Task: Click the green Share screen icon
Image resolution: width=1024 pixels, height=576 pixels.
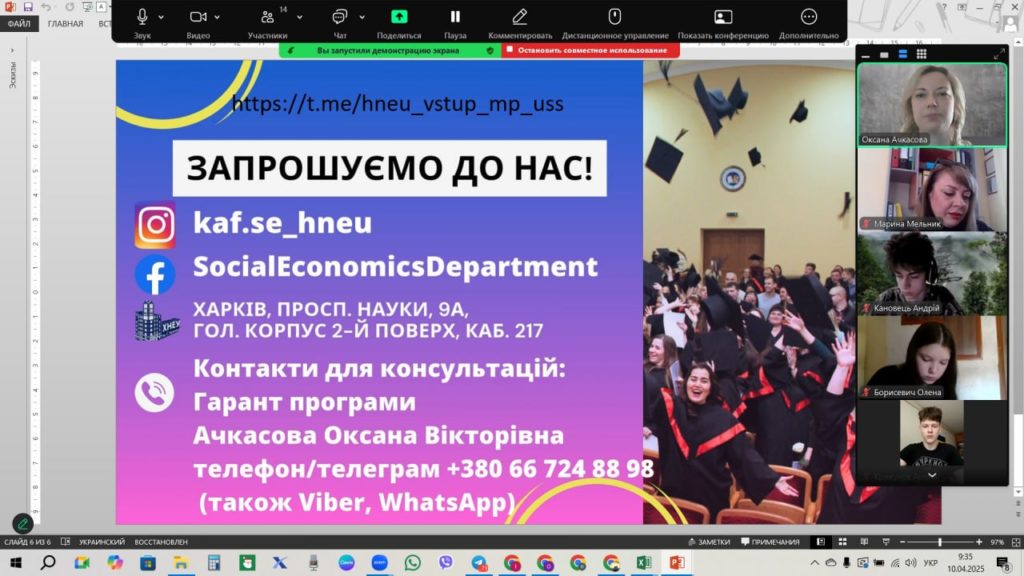Action: [399, 17]
